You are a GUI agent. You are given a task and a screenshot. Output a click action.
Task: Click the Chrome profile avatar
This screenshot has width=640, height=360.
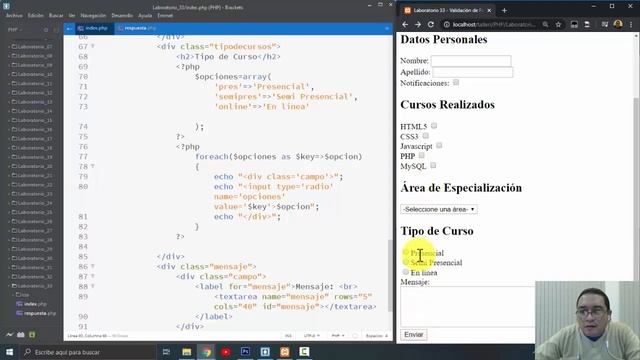[618, 24]
